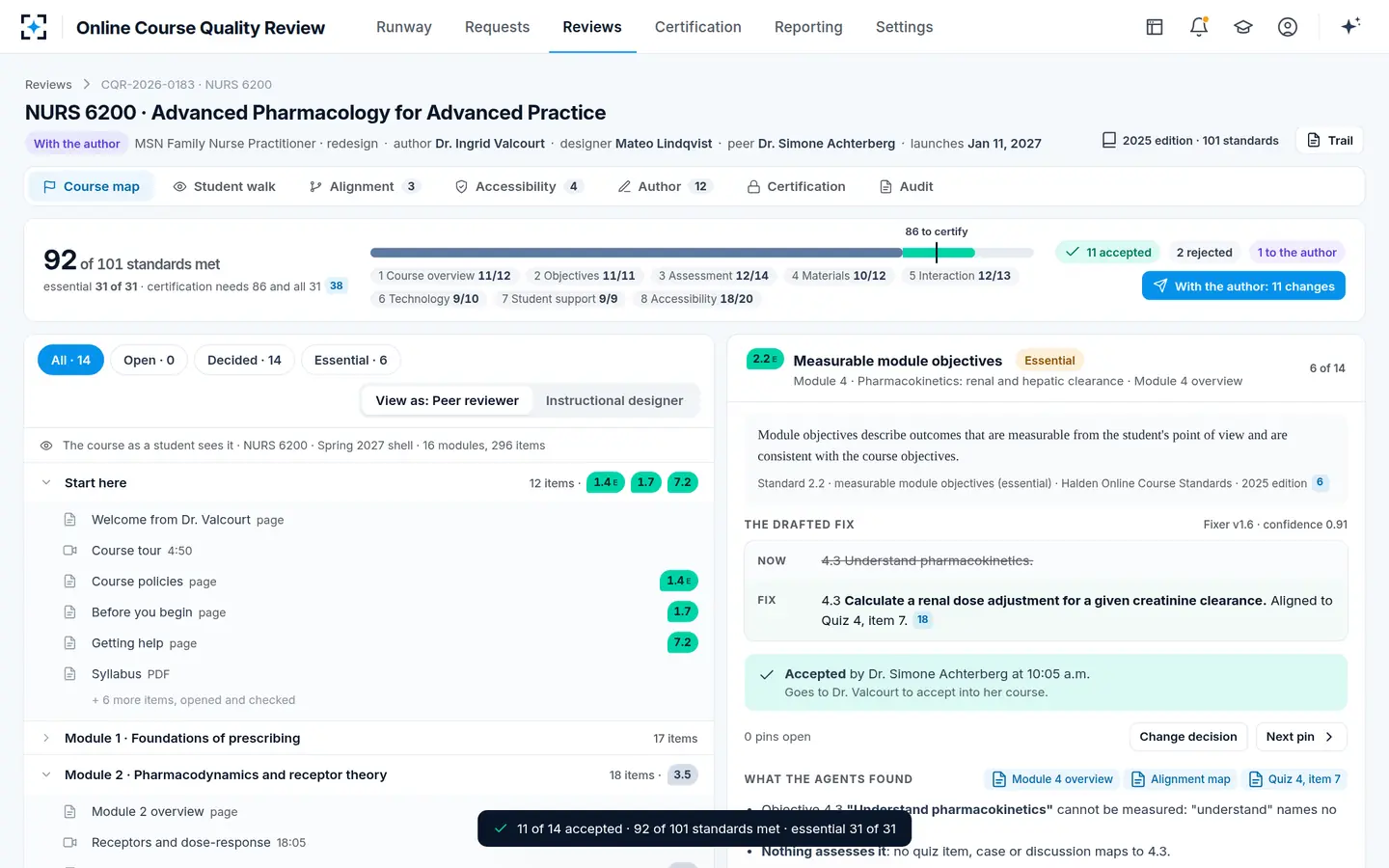This screenshot has width=1389, height=868.
Task: Click the 7.2 badge on Getting help row
Action: [x=683, y=642]
